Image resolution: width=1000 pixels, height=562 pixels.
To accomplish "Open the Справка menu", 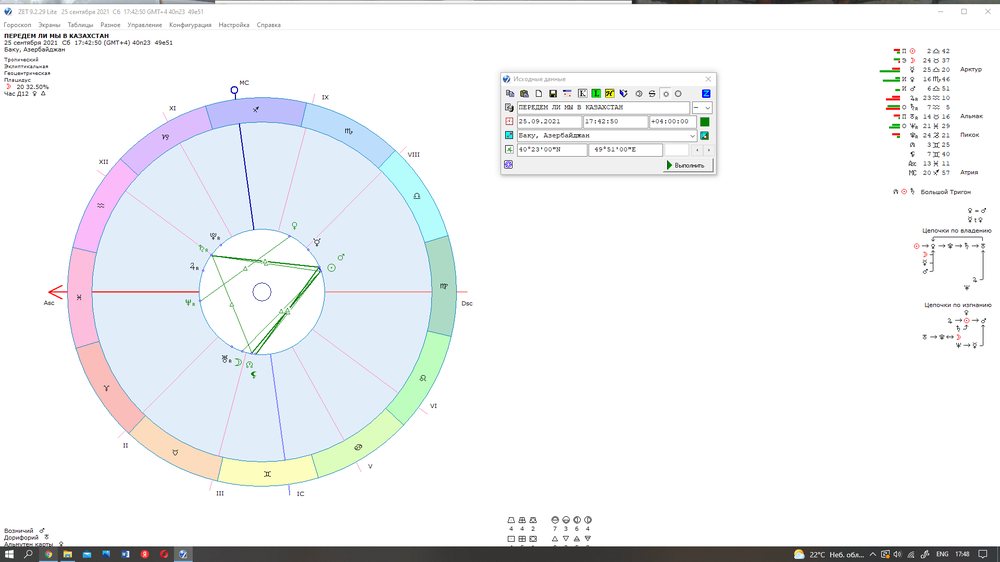I will click(268, 25).
